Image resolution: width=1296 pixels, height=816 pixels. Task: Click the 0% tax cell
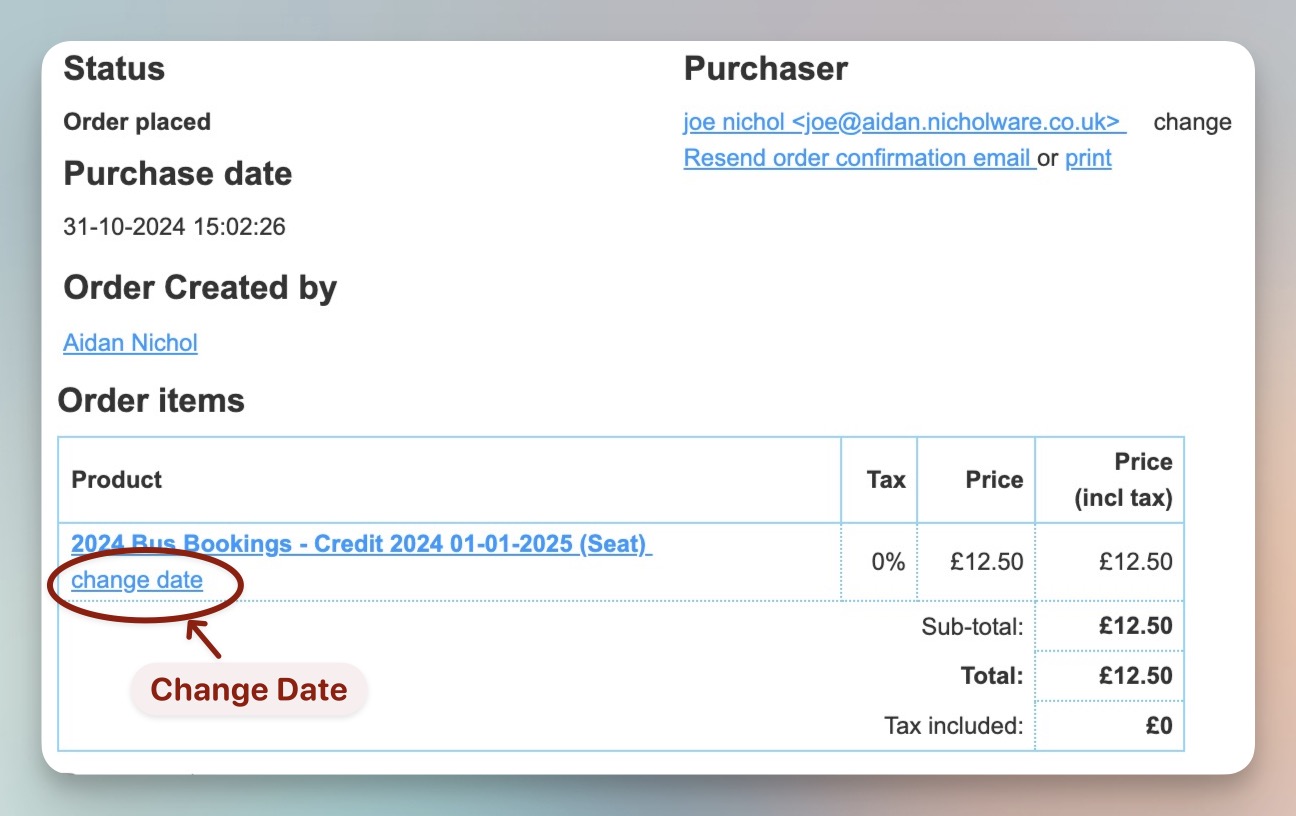click(887, 562)
